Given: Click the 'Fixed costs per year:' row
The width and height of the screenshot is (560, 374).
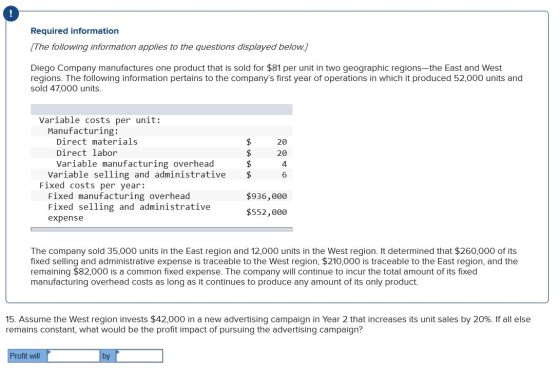Looking at the screenshot, I should (x=161, y=185).
